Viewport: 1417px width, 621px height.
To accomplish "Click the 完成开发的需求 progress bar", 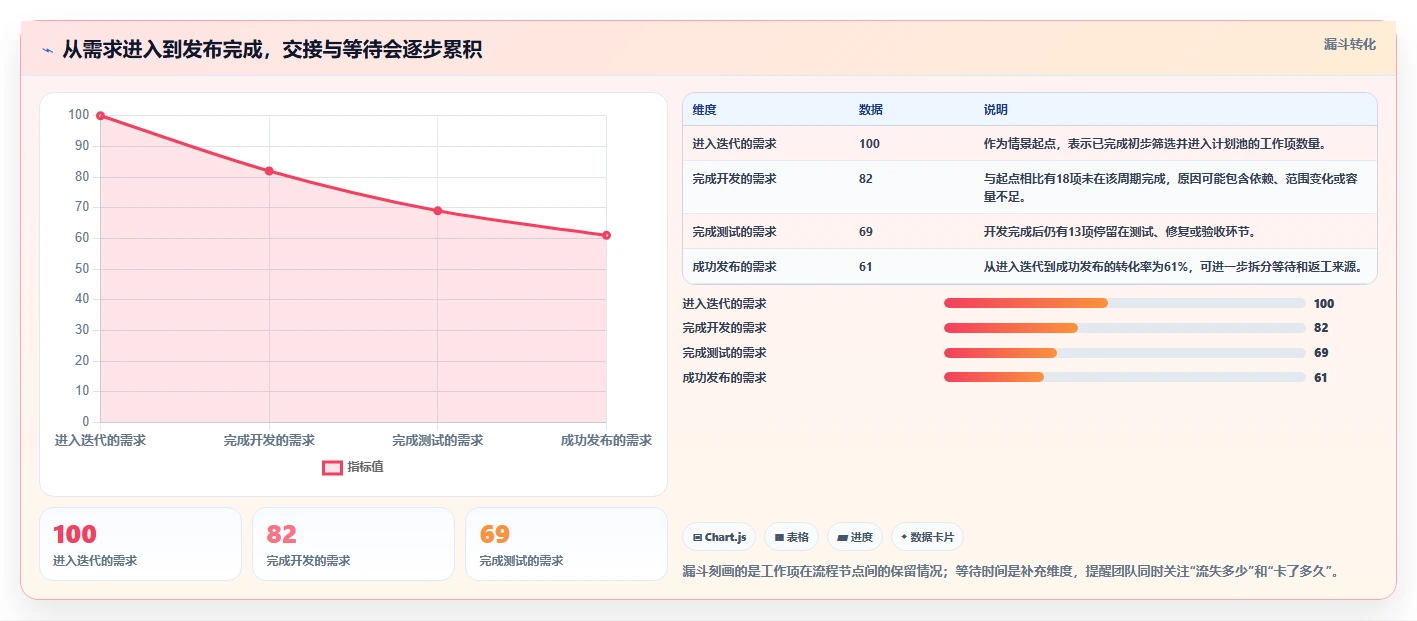I will [1125, 328].
